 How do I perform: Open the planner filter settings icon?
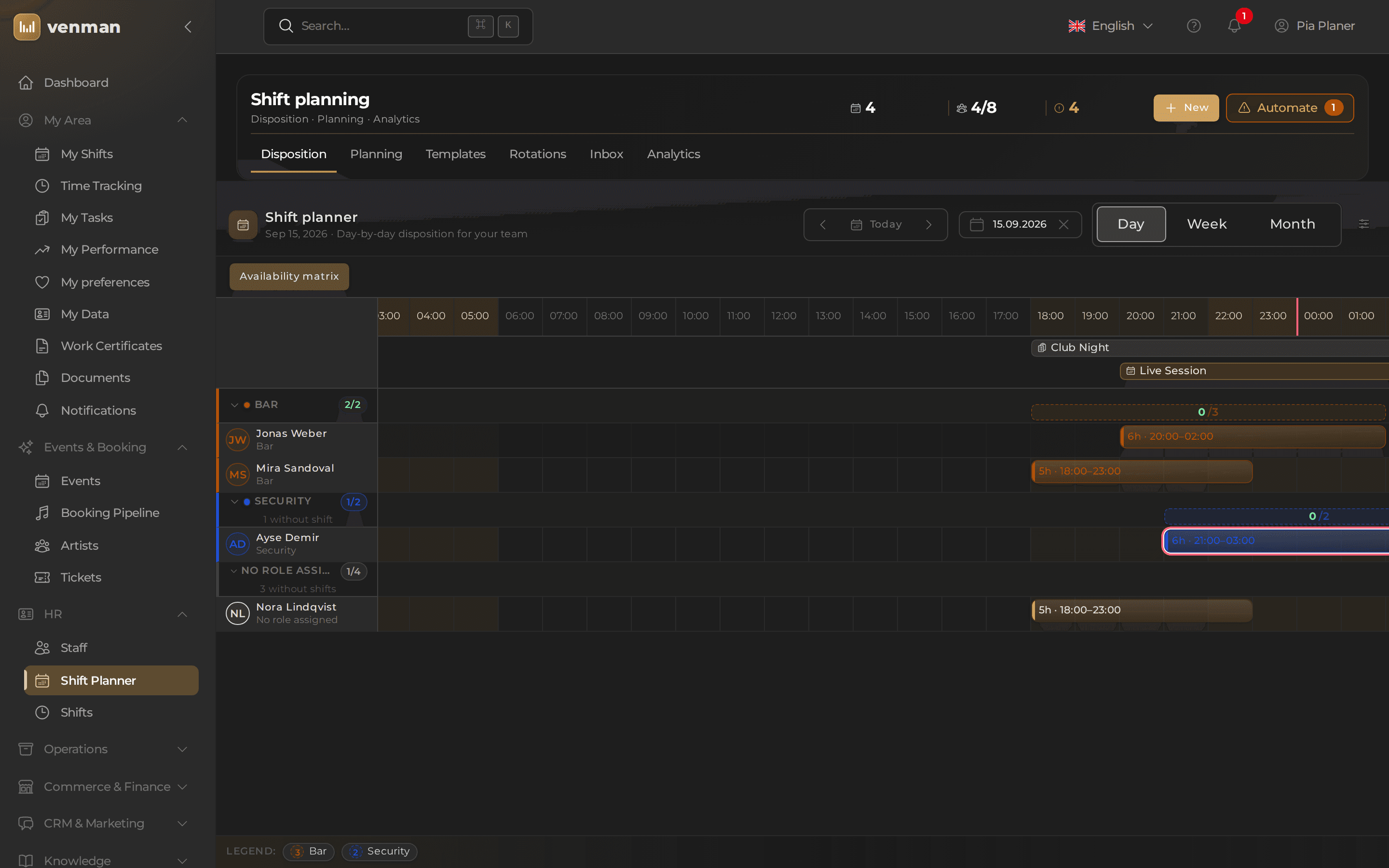(1364, 224)
